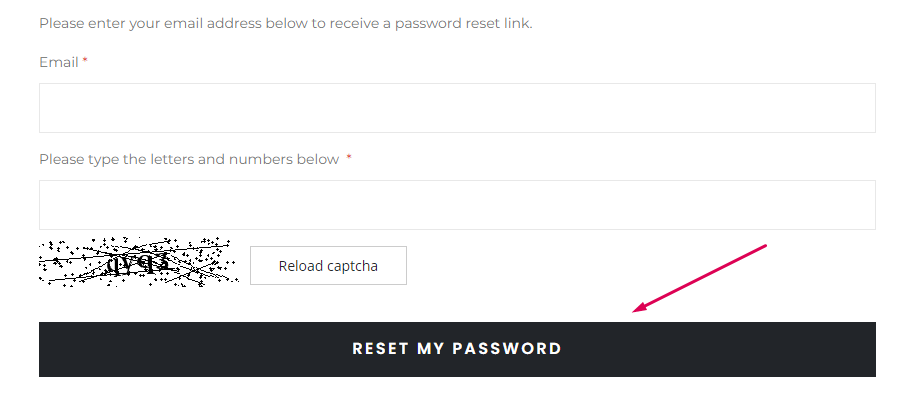Click the Email input field
The width and height of the screenshot is (914, 406).
(457, 108)
